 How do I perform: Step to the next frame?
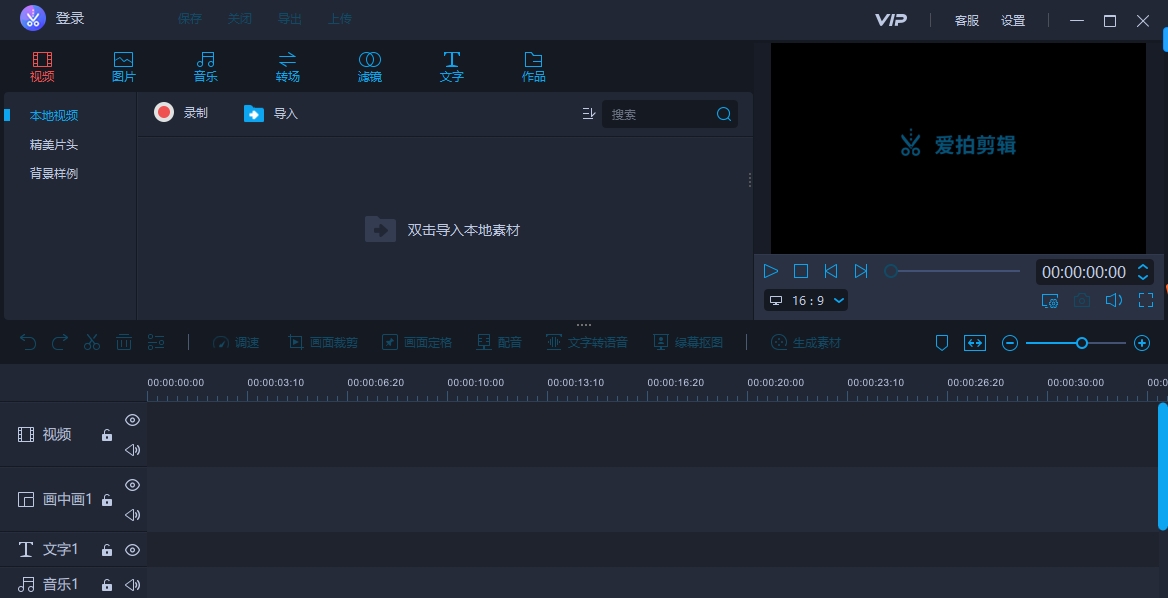(861, 271)
